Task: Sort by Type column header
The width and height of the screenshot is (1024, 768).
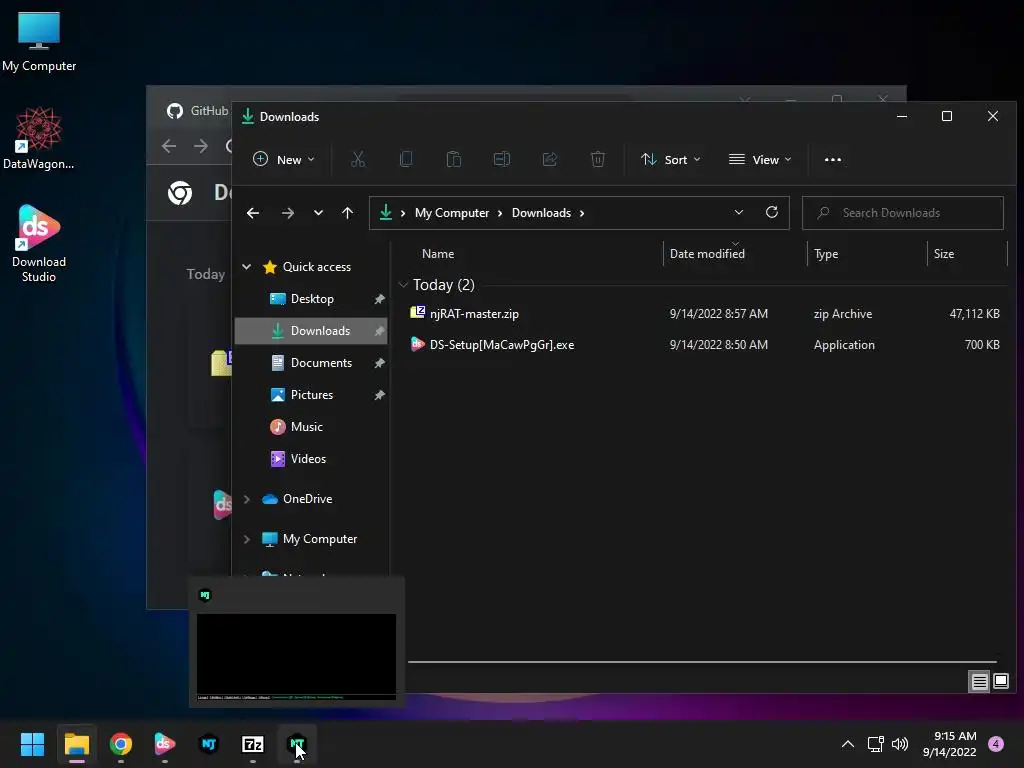Action: (825, 254)
